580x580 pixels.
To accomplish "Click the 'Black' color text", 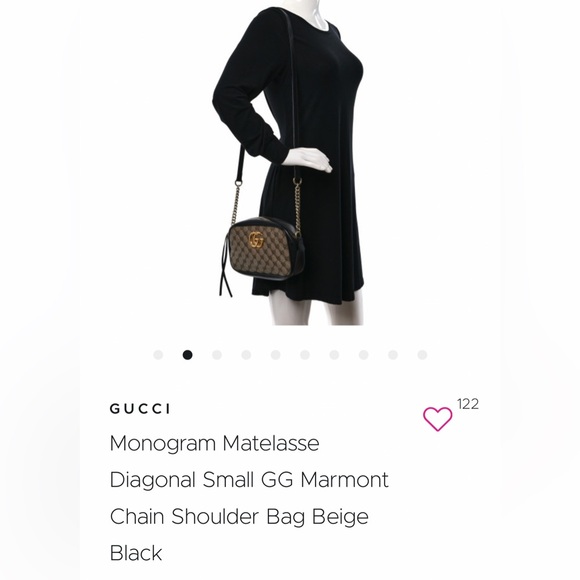I will point(136,553).
